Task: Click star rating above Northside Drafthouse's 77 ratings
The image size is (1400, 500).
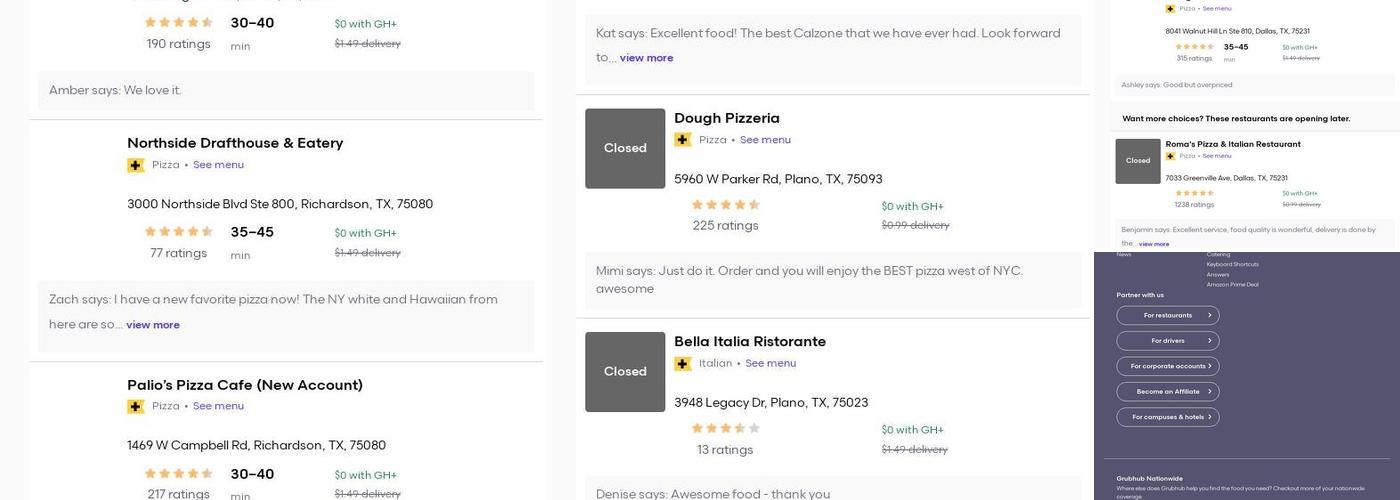Action: [x=178, y=232]
